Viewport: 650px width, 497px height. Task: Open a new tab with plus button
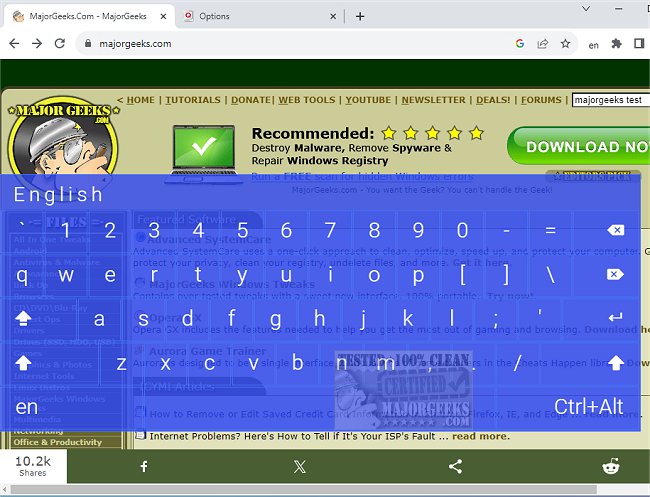pyautogui.click(x=360, y=16)
